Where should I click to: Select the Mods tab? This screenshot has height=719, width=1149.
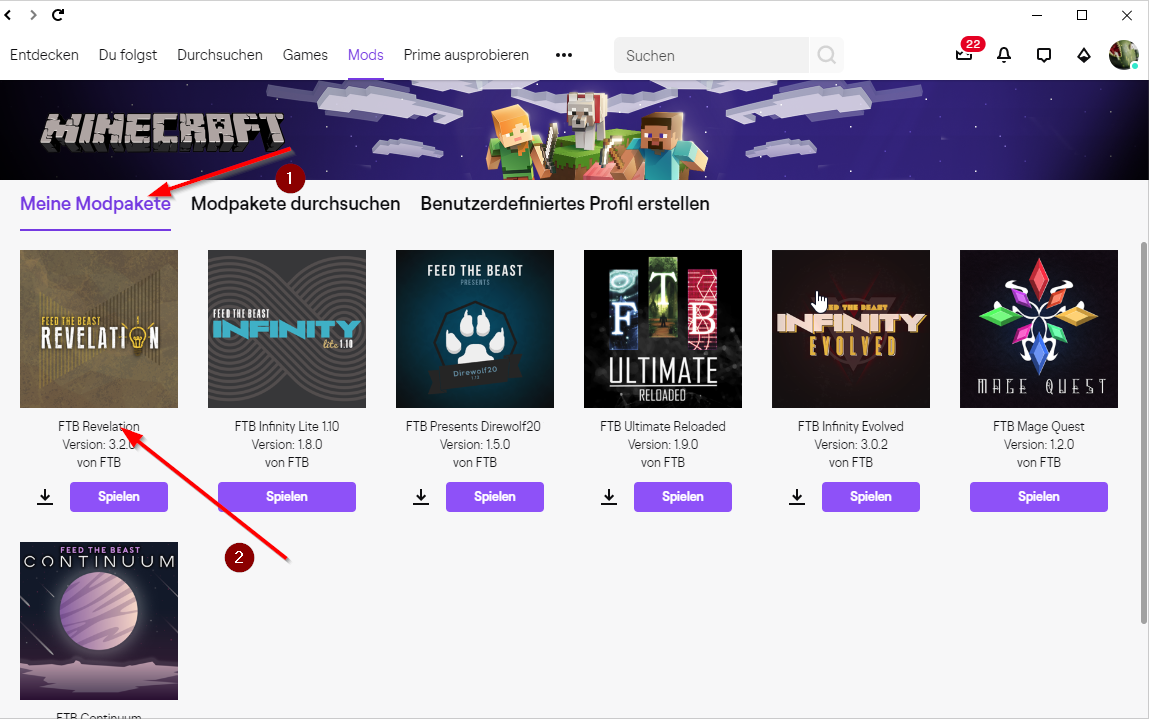coord(366,55)
